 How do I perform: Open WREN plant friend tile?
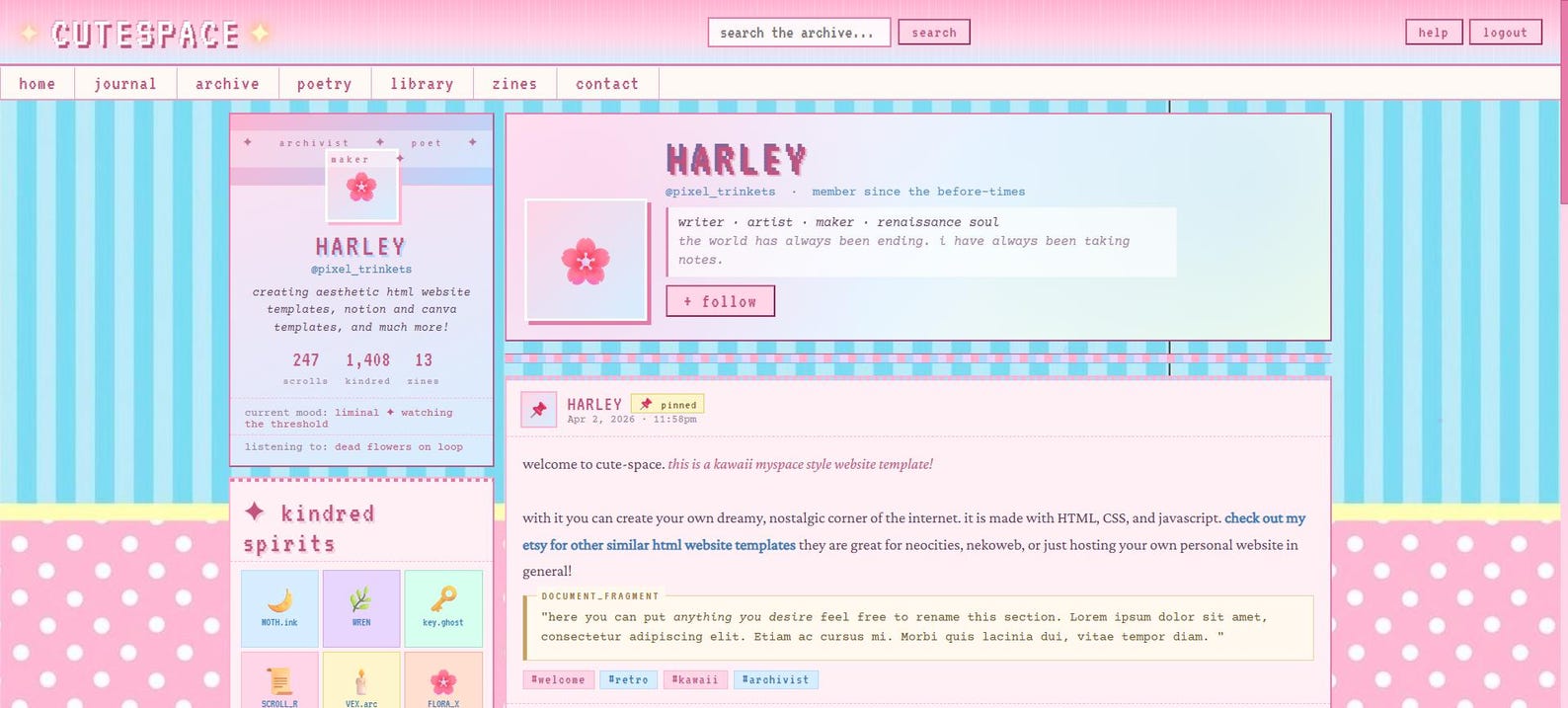pos(361,609)
